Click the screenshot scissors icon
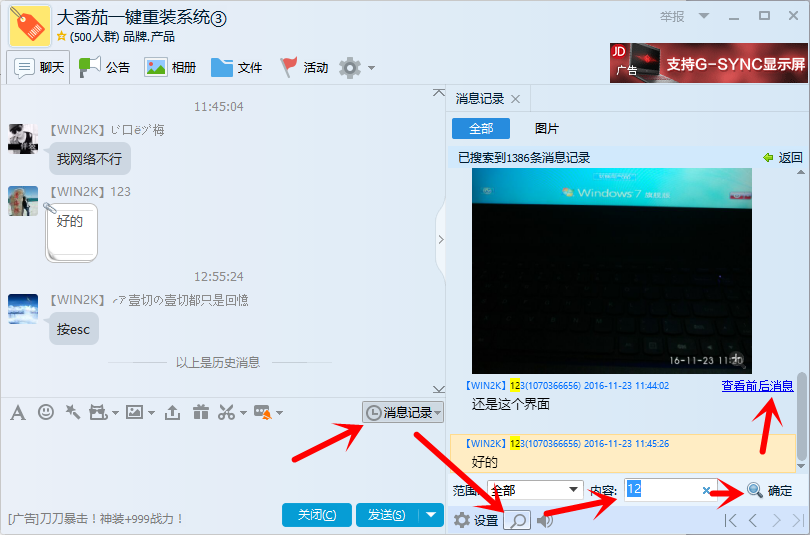 click(227, 412)
